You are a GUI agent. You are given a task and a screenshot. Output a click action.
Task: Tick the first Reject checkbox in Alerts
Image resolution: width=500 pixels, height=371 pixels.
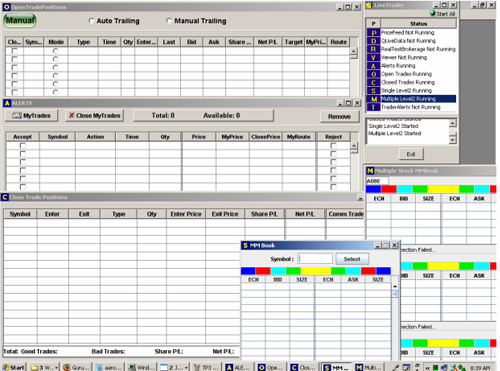click(x=333, y=146)
